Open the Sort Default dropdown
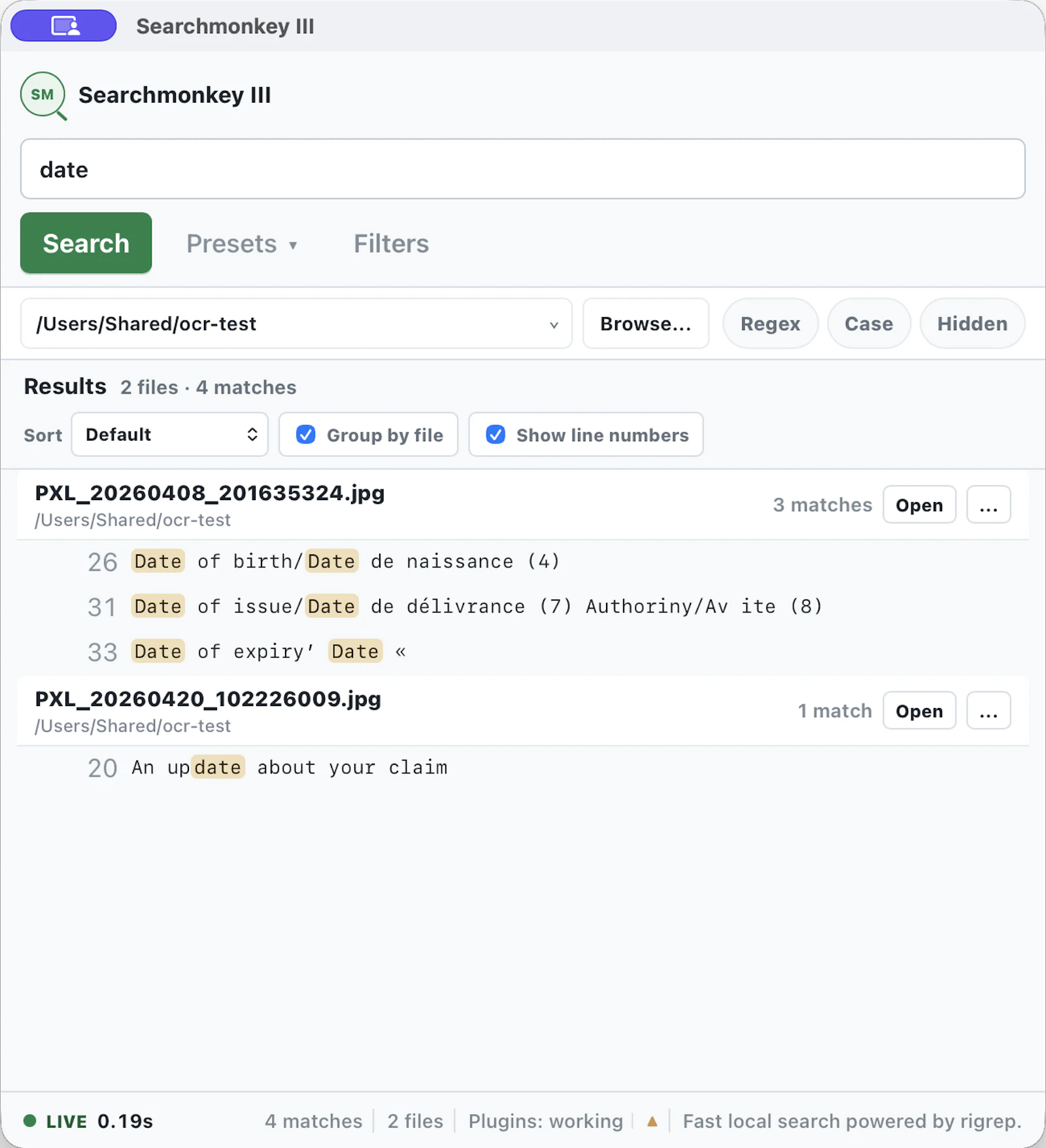 point(169,434)
